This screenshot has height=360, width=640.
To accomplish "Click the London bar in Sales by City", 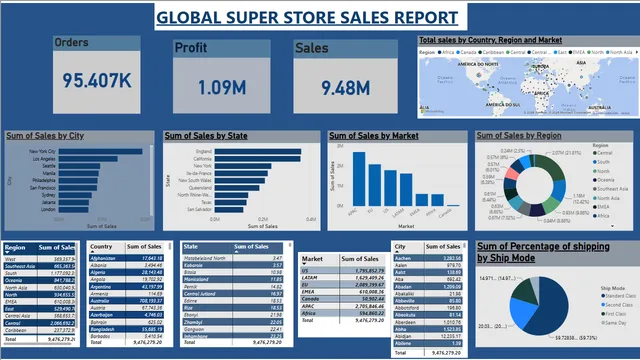I will pos(73,210).
